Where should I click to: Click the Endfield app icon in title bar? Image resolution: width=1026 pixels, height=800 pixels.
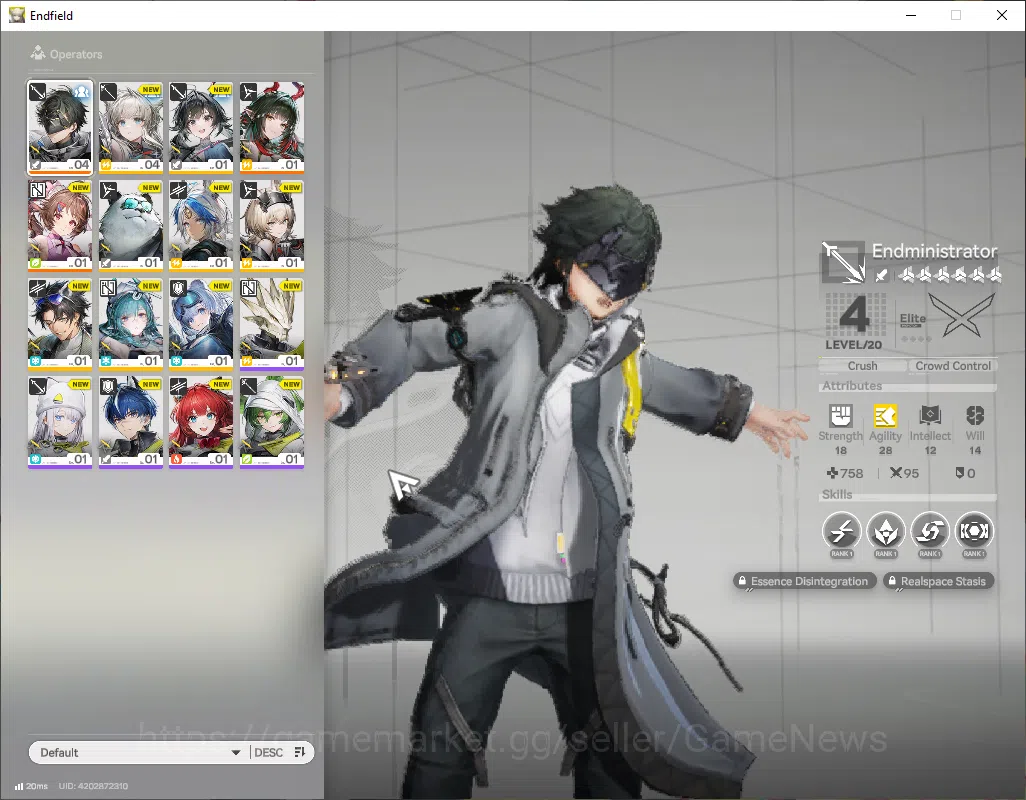(16, 15)
